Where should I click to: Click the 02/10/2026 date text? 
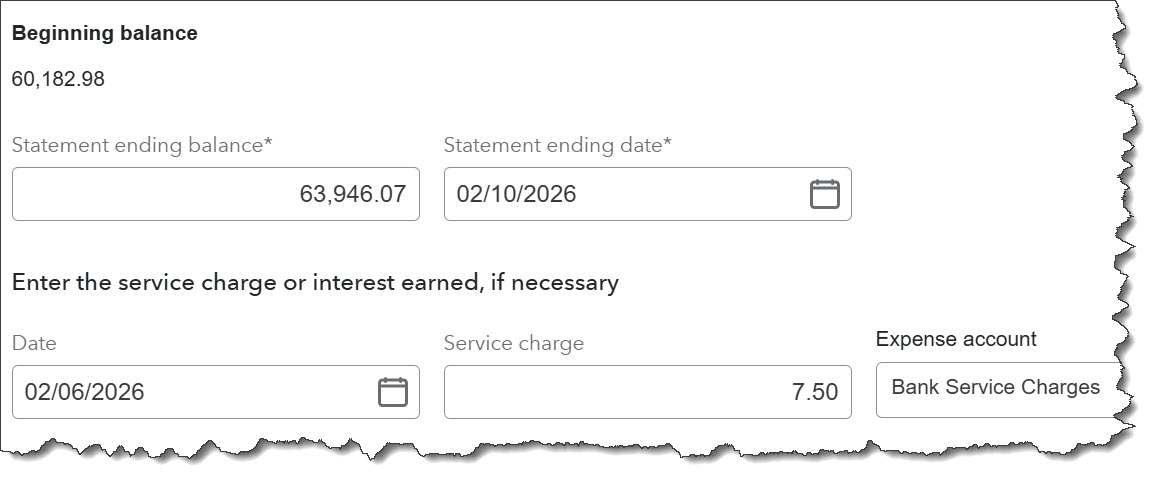point(516,194)
